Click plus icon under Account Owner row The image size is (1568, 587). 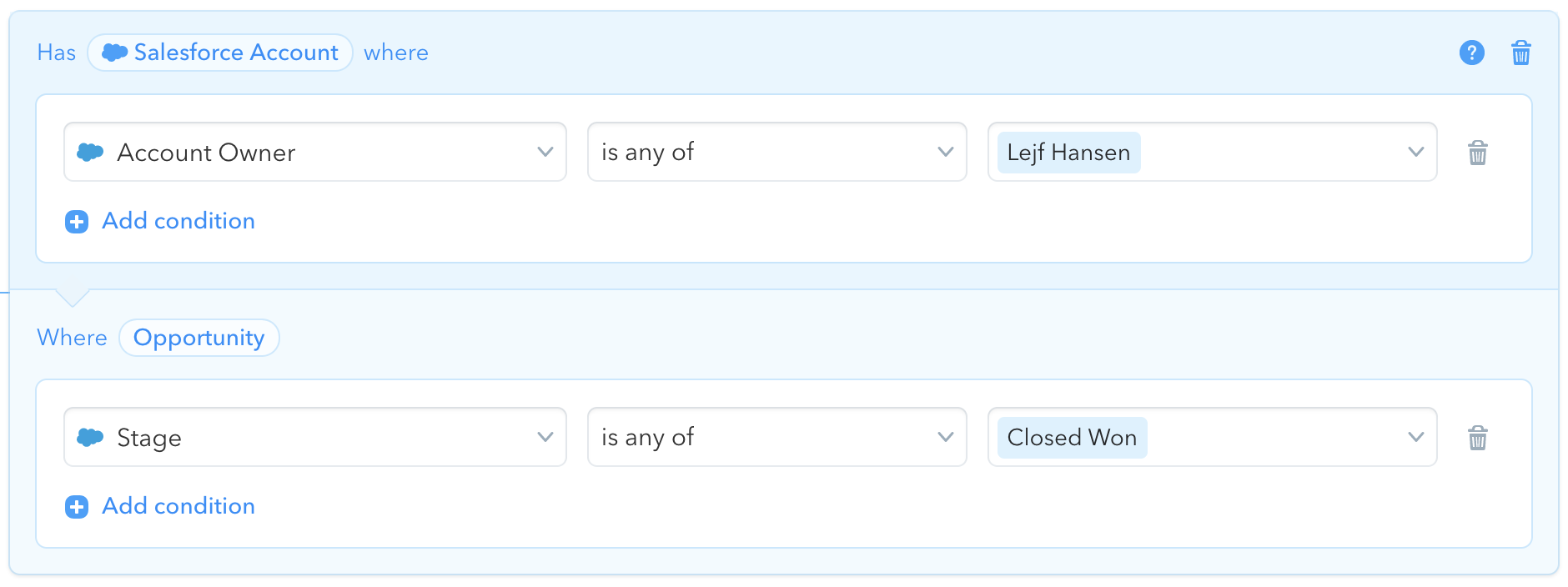coord(77,222)
